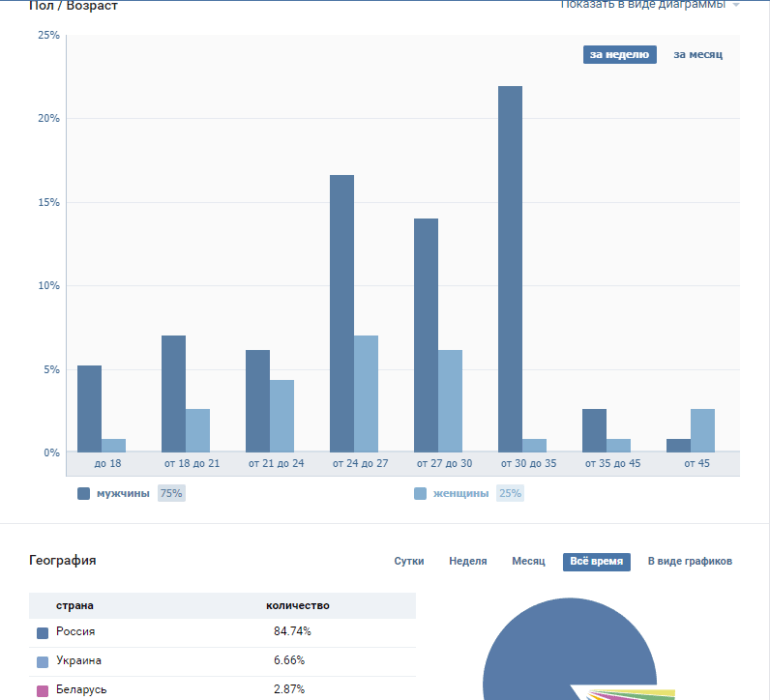Click the men's bar for 'от 30 до 35'
Viewport: 770px width, 700px height.
click(x=510, y=269)
